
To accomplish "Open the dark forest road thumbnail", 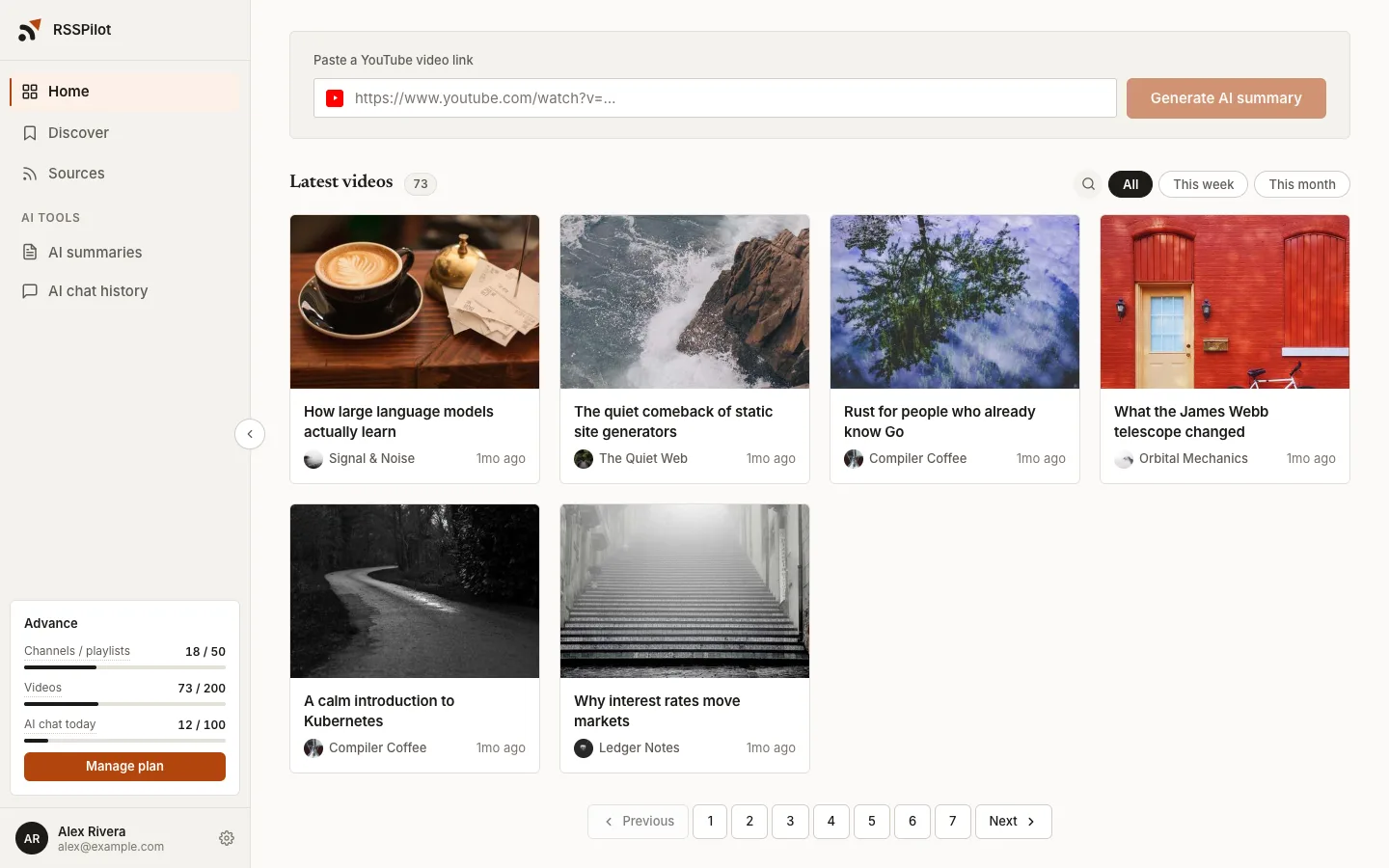I will pos(415,591).
